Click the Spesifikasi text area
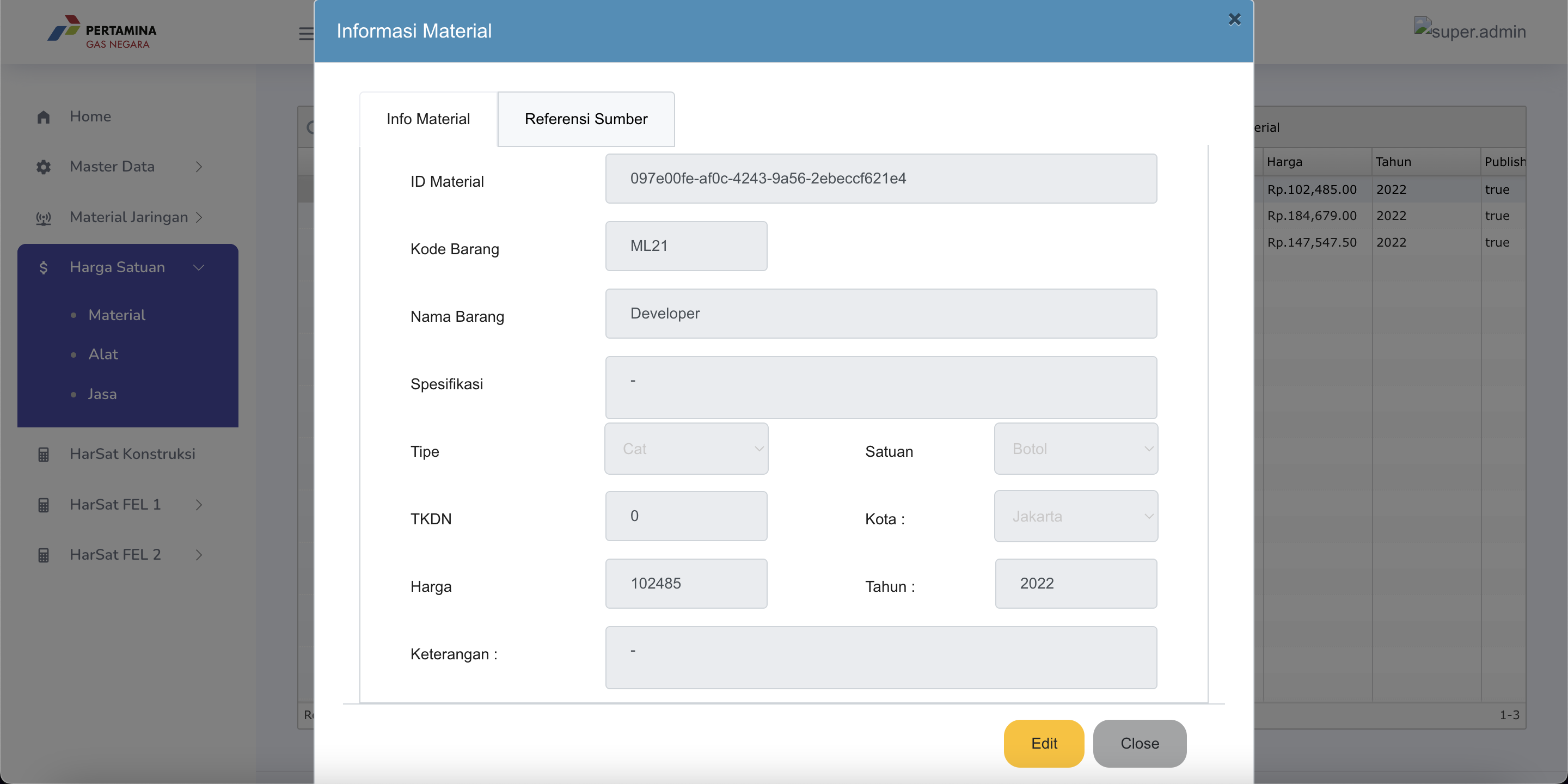Image resolution: width=1568 pixels, height=784 pixels. [x=881, y=388]
